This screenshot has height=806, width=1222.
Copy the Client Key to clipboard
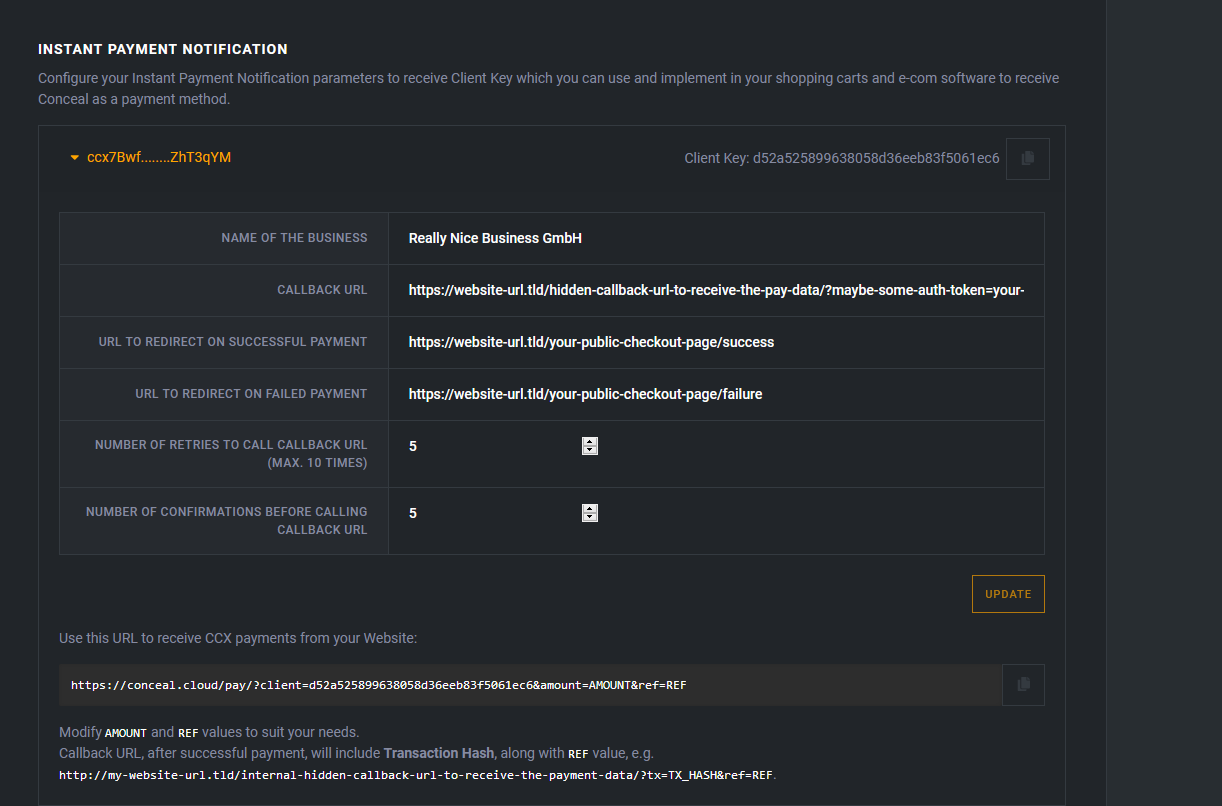1027,159
